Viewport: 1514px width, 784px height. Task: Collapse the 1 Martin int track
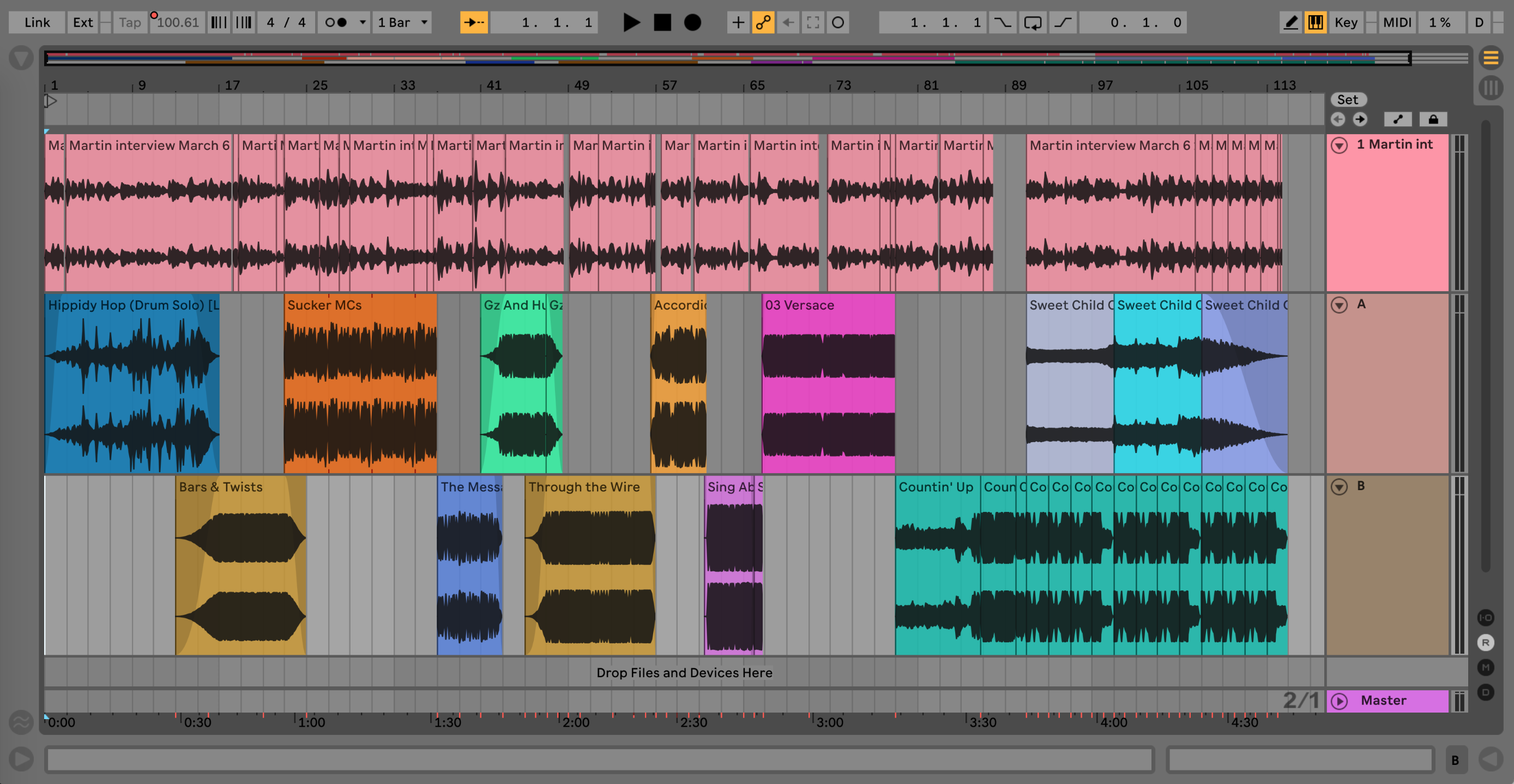pyautogui.click(x=1340, y=145)
